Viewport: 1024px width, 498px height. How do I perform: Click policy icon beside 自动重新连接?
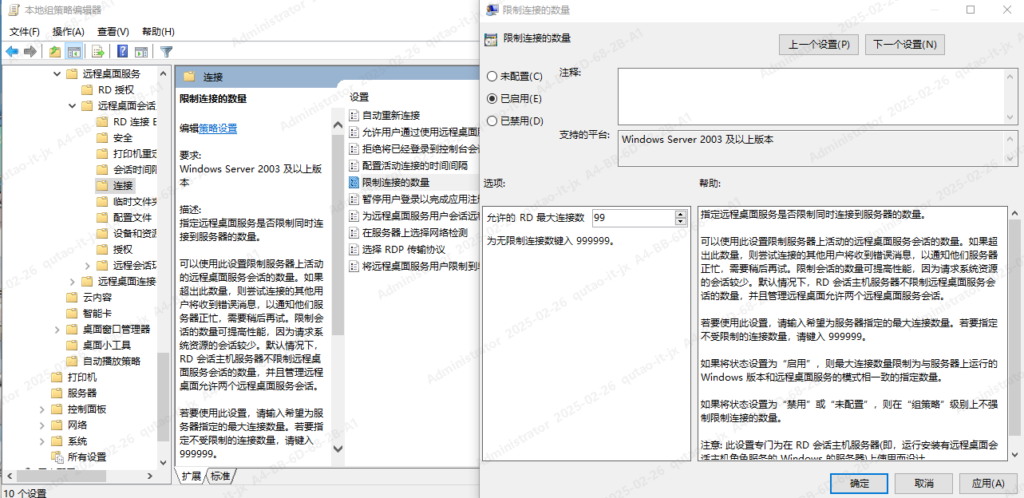pos(354,116)
